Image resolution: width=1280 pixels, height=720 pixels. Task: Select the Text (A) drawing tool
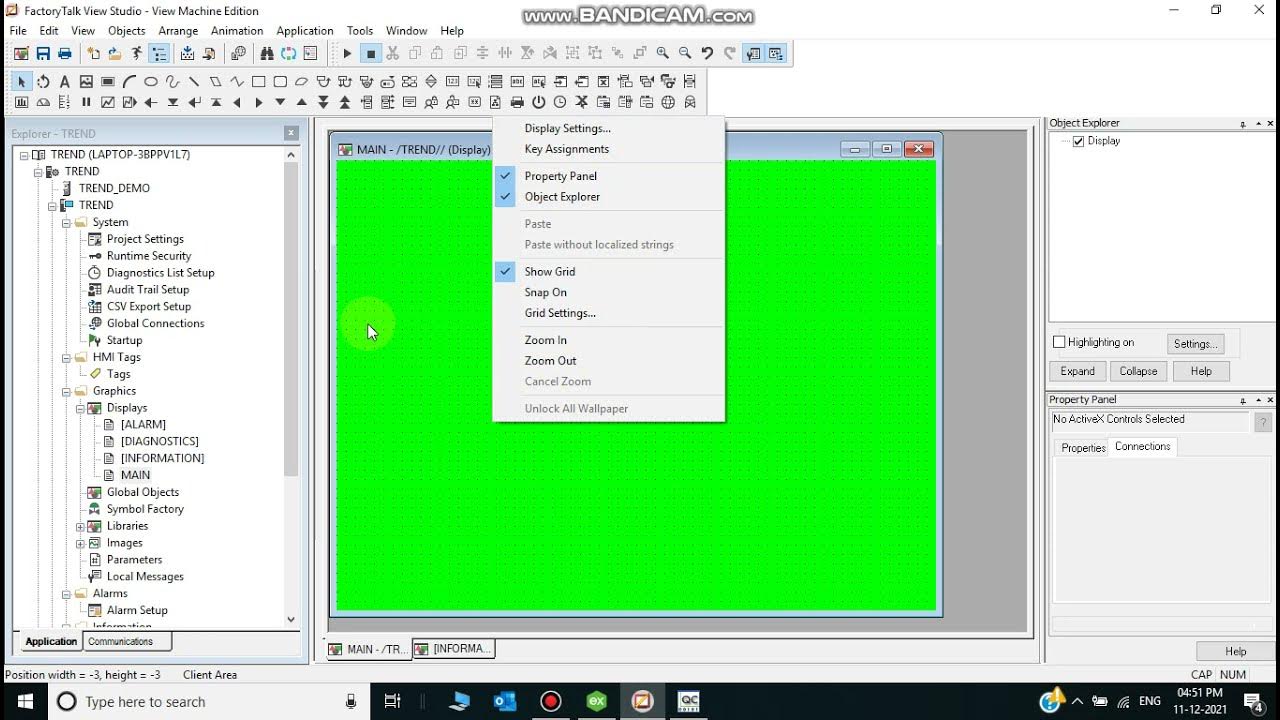tap(64, 82)
